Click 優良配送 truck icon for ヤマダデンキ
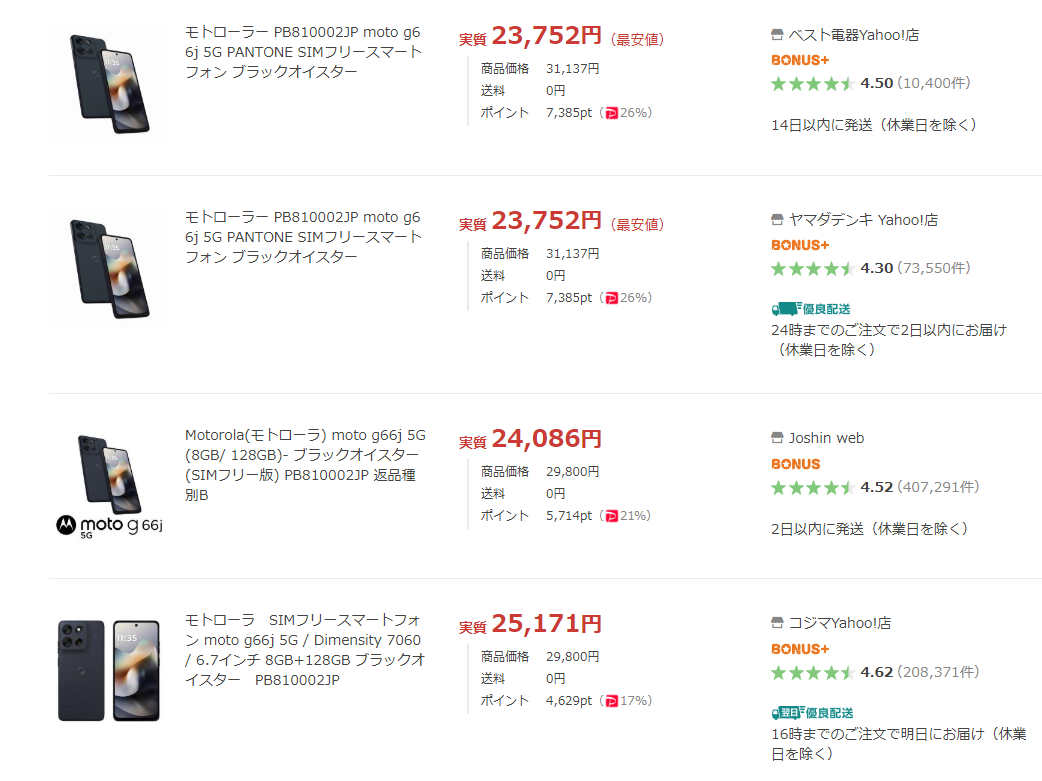This screenshot has width=1042, height=781. (x=786, y=309)
